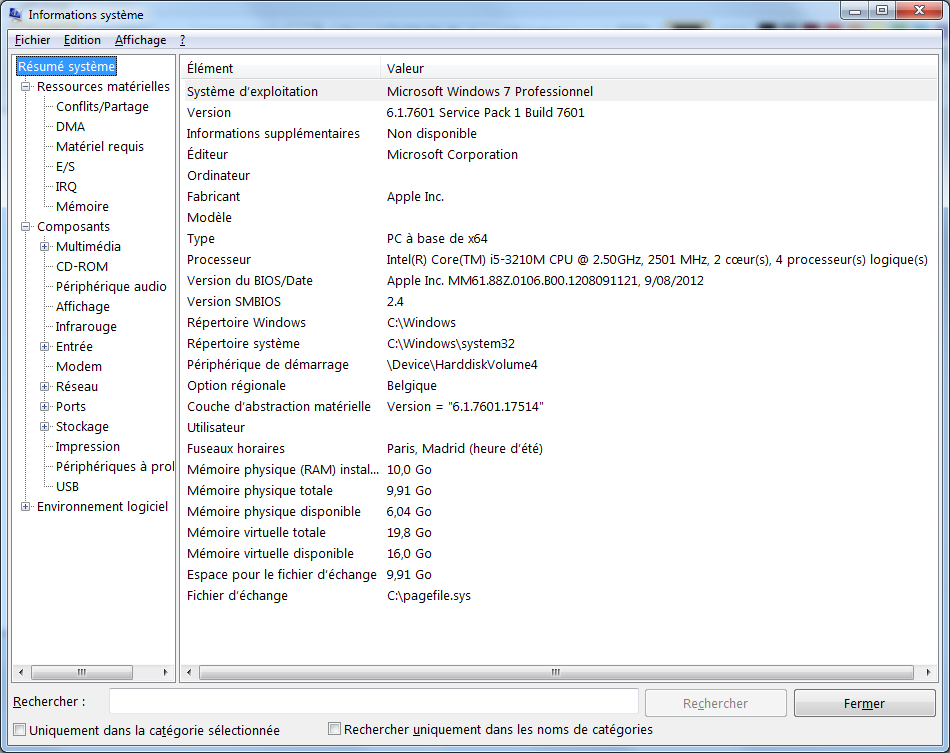Expand the Stockage node
The image size is (950, 753).
pyautogui.click(x=44, y=426)
